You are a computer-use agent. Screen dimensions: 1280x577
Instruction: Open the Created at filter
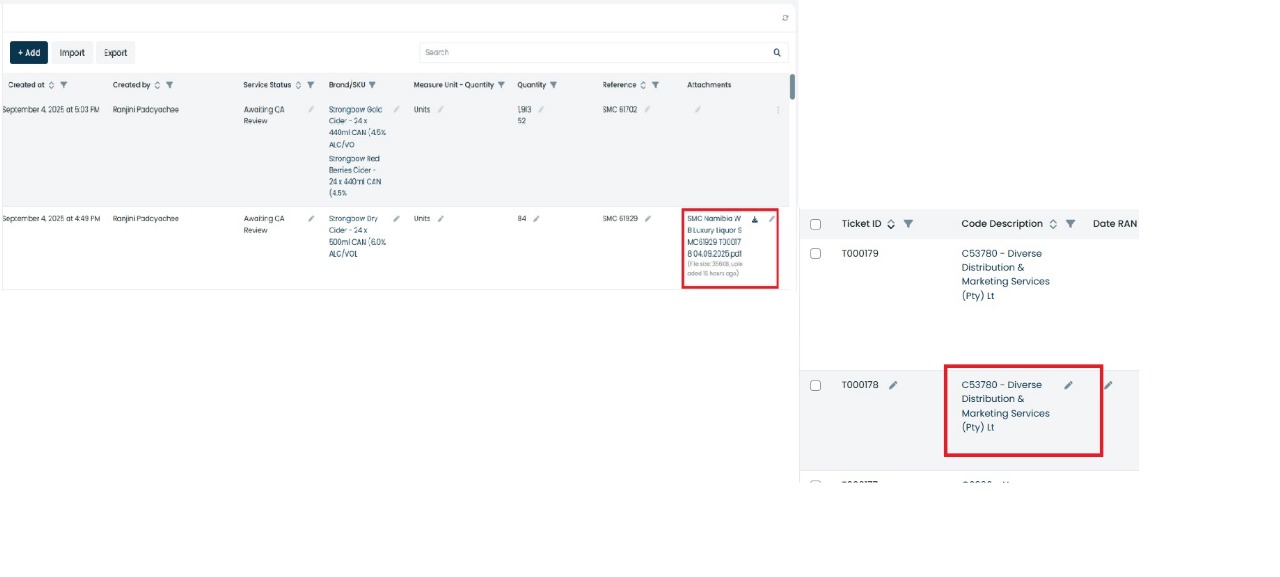(64, 85)
